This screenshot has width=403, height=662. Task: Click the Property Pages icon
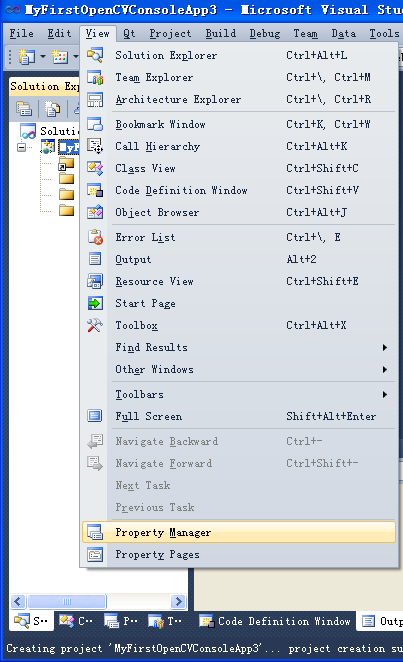(95, 554)
